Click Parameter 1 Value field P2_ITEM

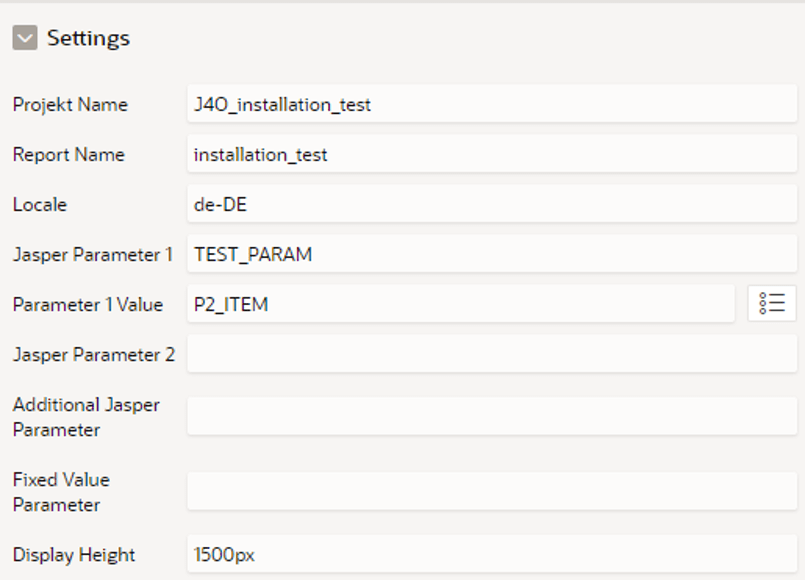point(461,304)
